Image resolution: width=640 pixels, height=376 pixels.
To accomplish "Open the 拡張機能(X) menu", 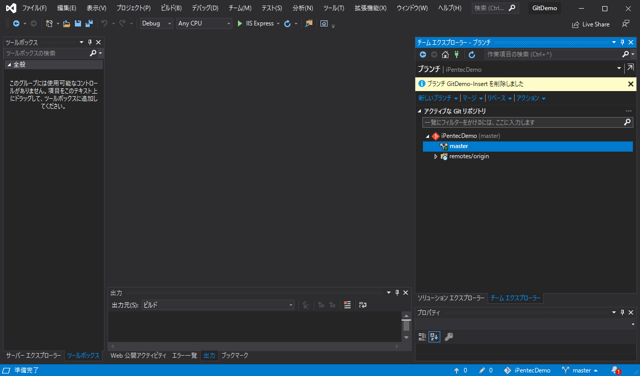I will point(370,8).
